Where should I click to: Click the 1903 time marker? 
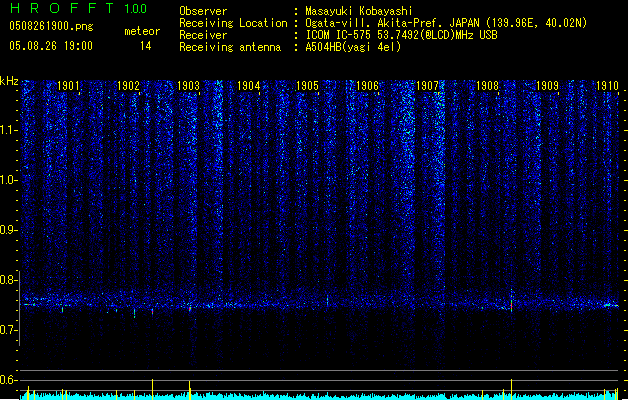click(188, 86)
